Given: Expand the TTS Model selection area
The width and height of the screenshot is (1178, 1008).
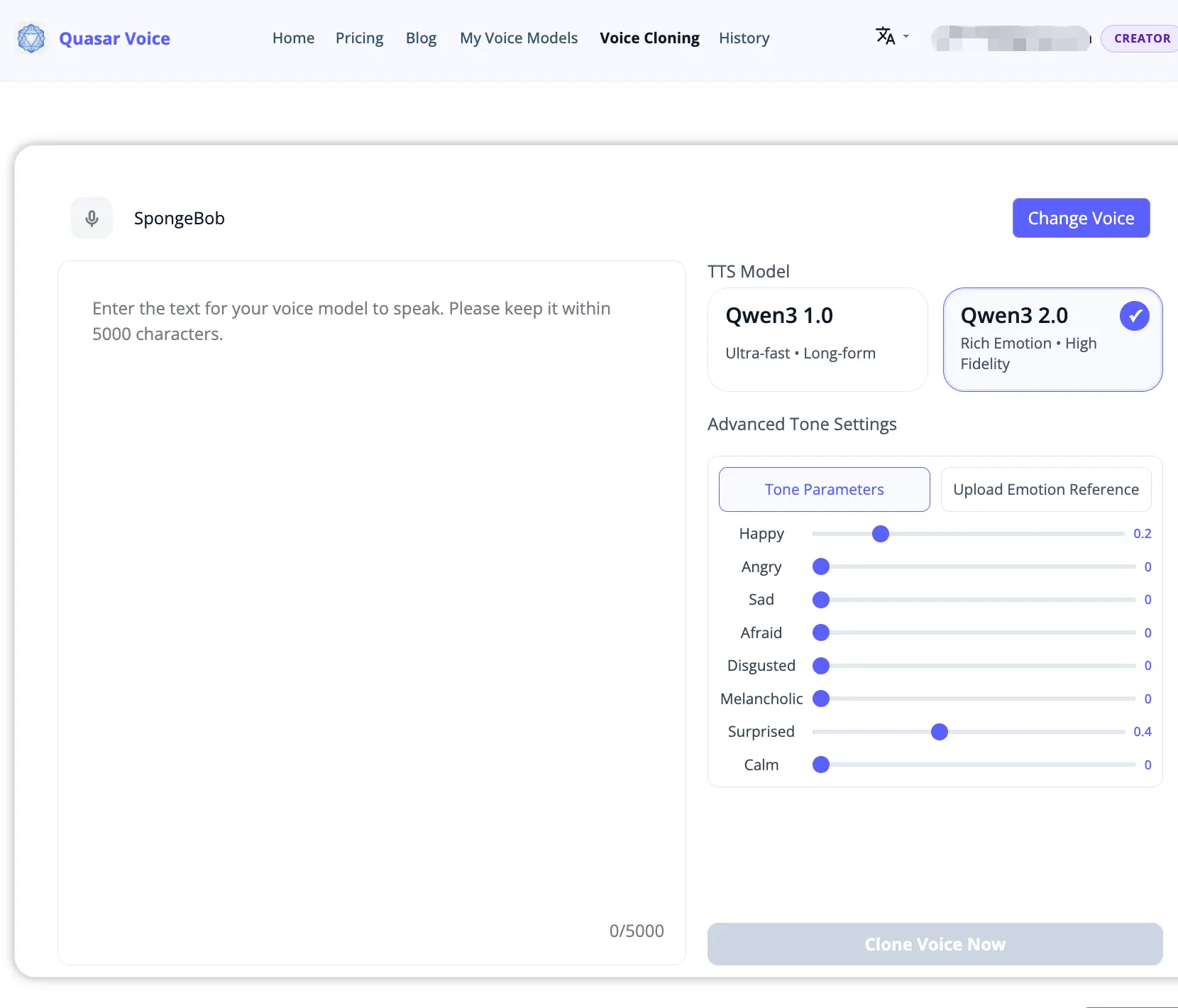Looking at the screenshot, I should point(748,270).
